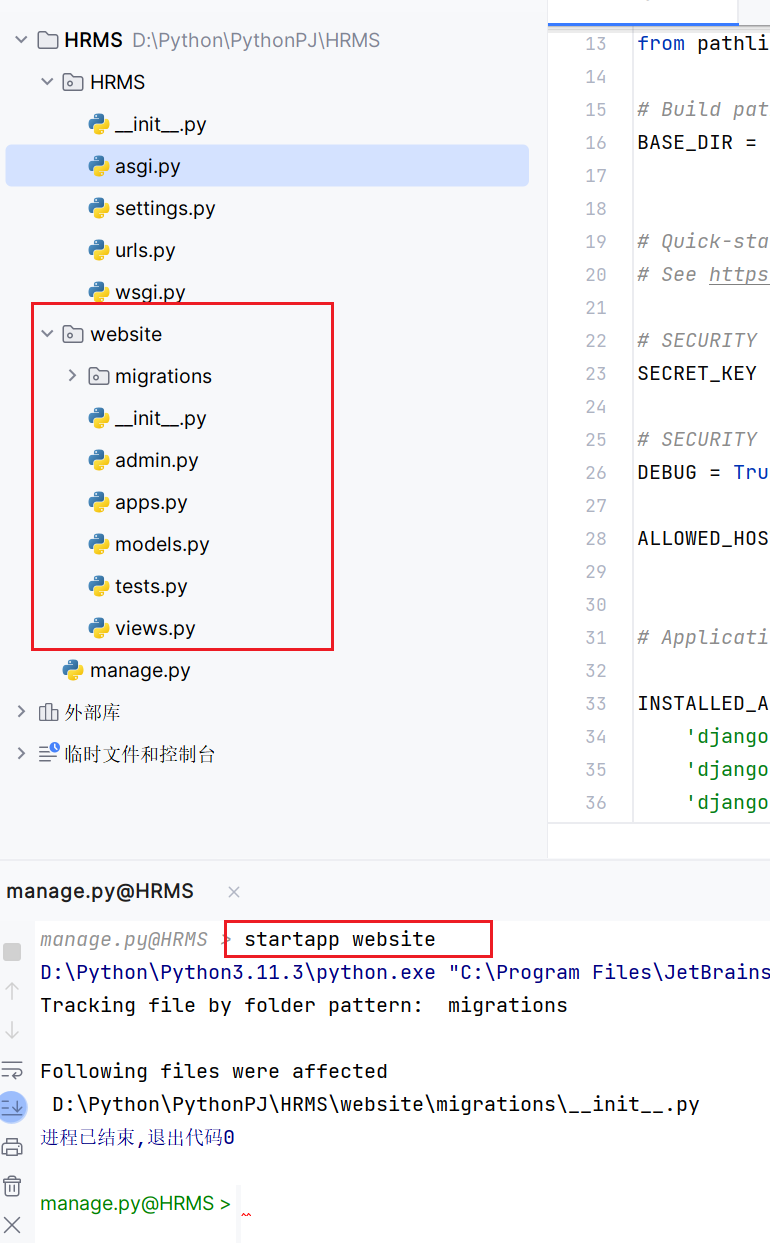
Task: Expand the migrations folder
Action: [x=72, y=376]
